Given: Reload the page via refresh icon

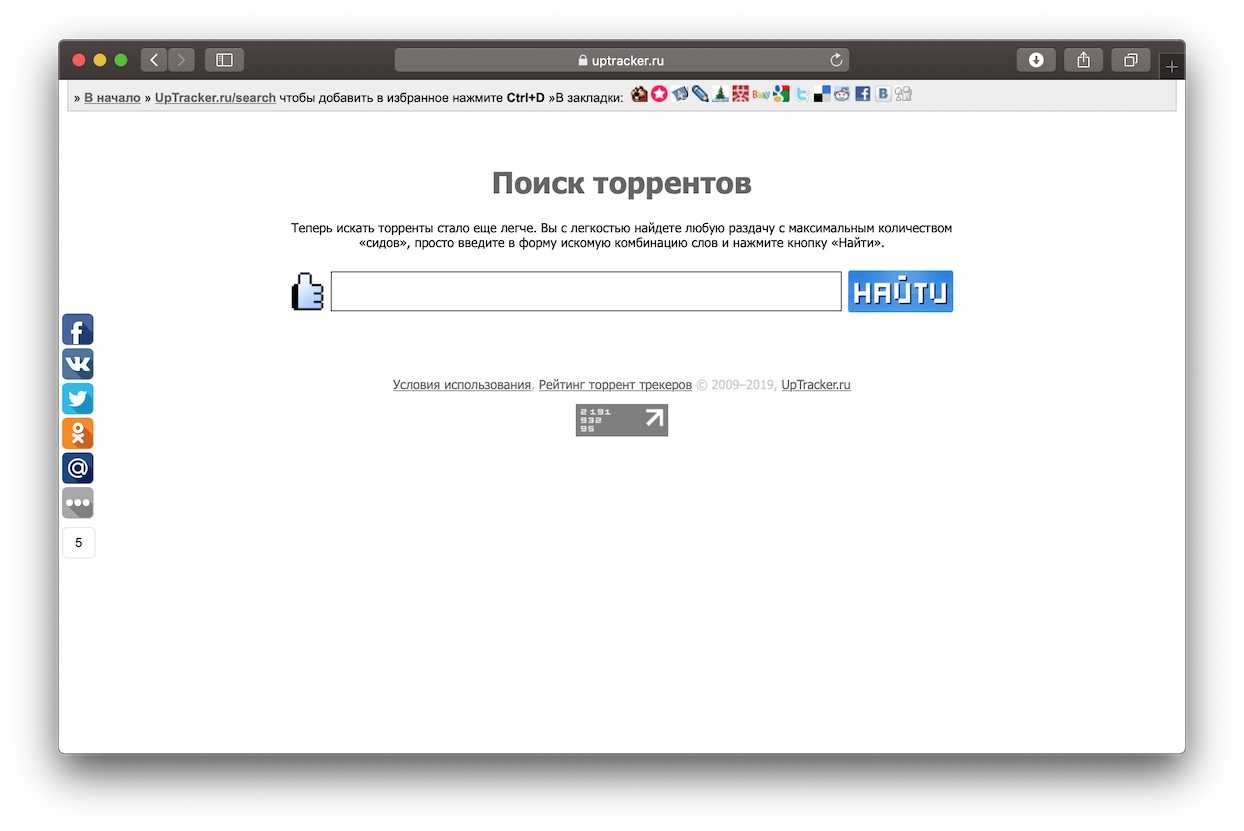Looking at the screenshot, I should 837,60.
